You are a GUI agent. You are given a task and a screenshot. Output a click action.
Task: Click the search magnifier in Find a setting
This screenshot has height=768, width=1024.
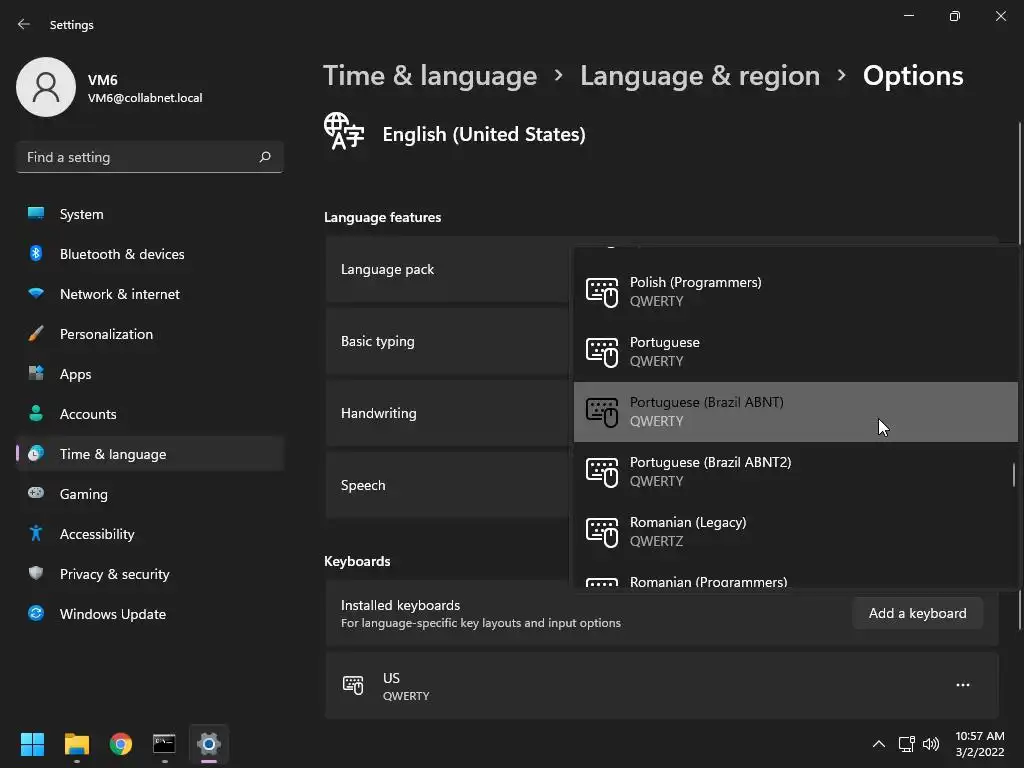pyautogui.click(x=265, y=157)
